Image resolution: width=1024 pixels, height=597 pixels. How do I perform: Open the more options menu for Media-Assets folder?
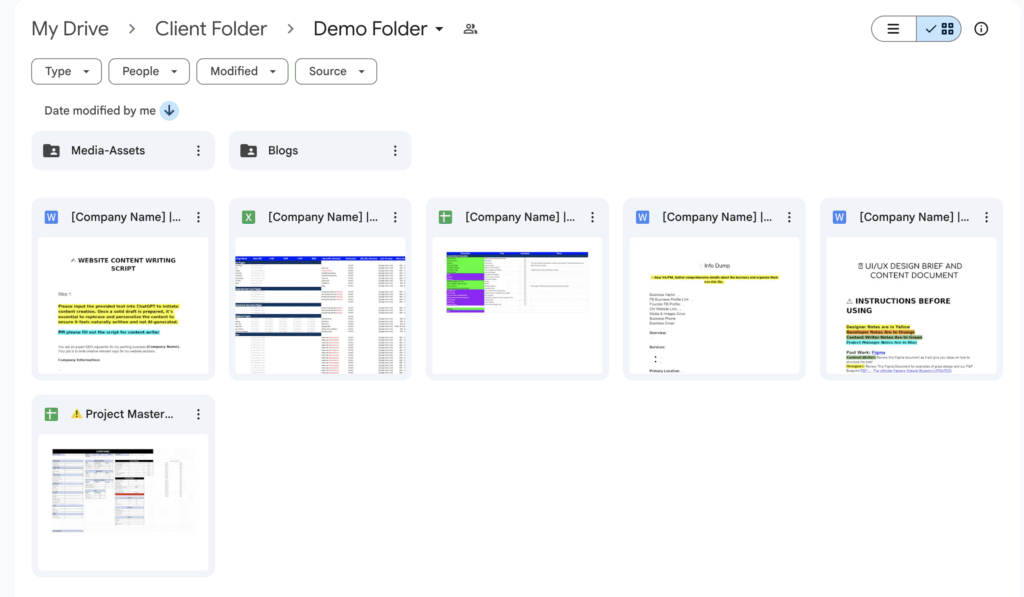[x=198, y=151]
